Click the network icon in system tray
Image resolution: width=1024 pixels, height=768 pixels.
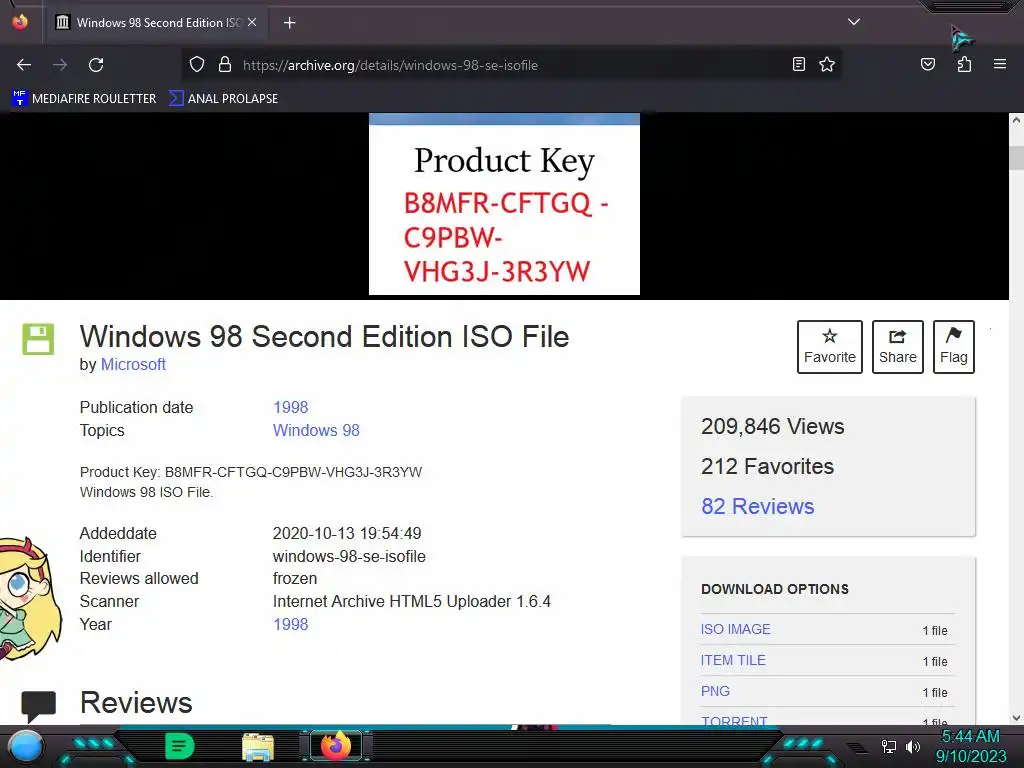click(888, 746)
